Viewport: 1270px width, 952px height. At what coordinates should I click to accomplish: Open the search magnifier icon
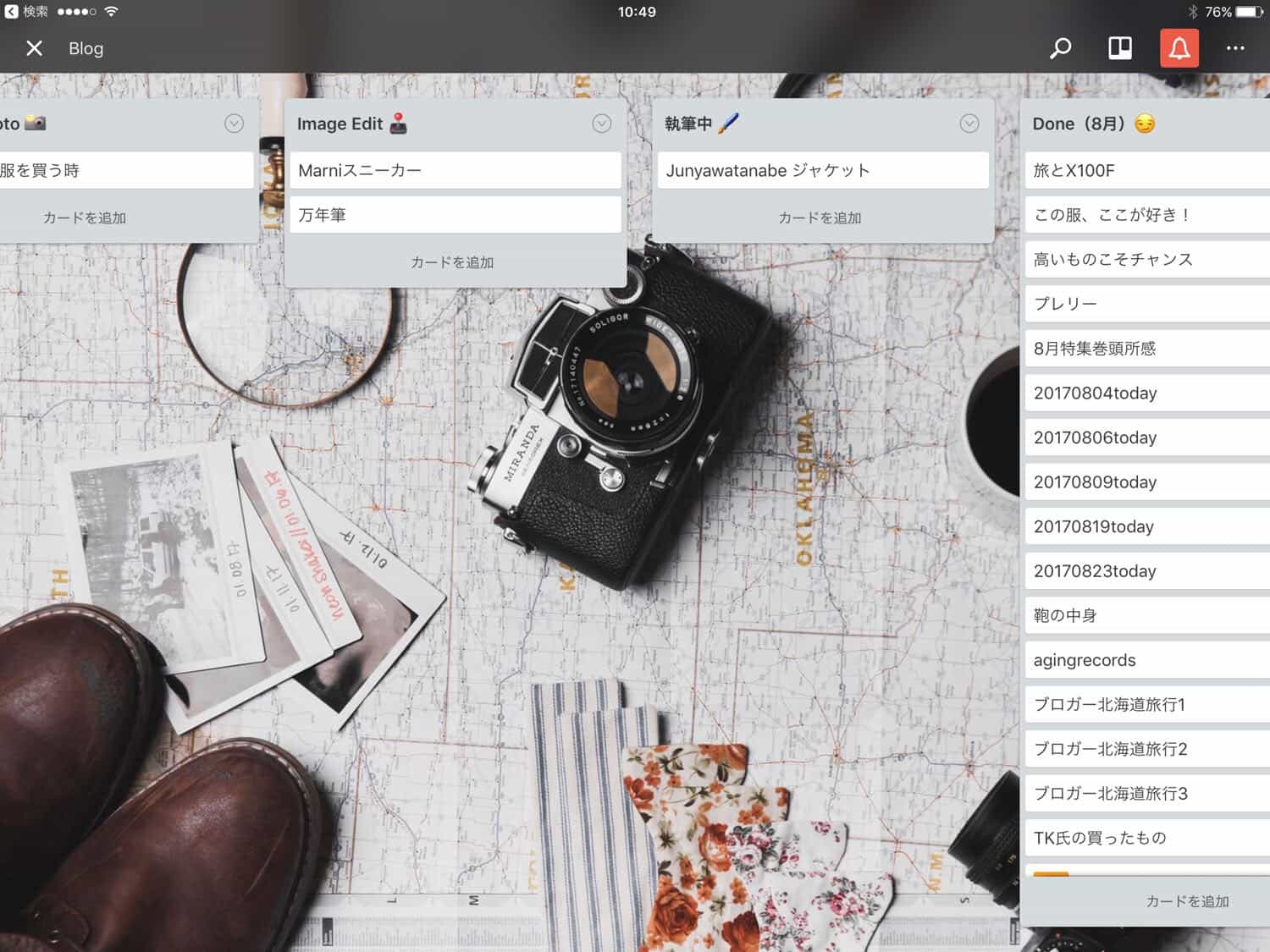pyautogui.click(x=1060, y=48)
